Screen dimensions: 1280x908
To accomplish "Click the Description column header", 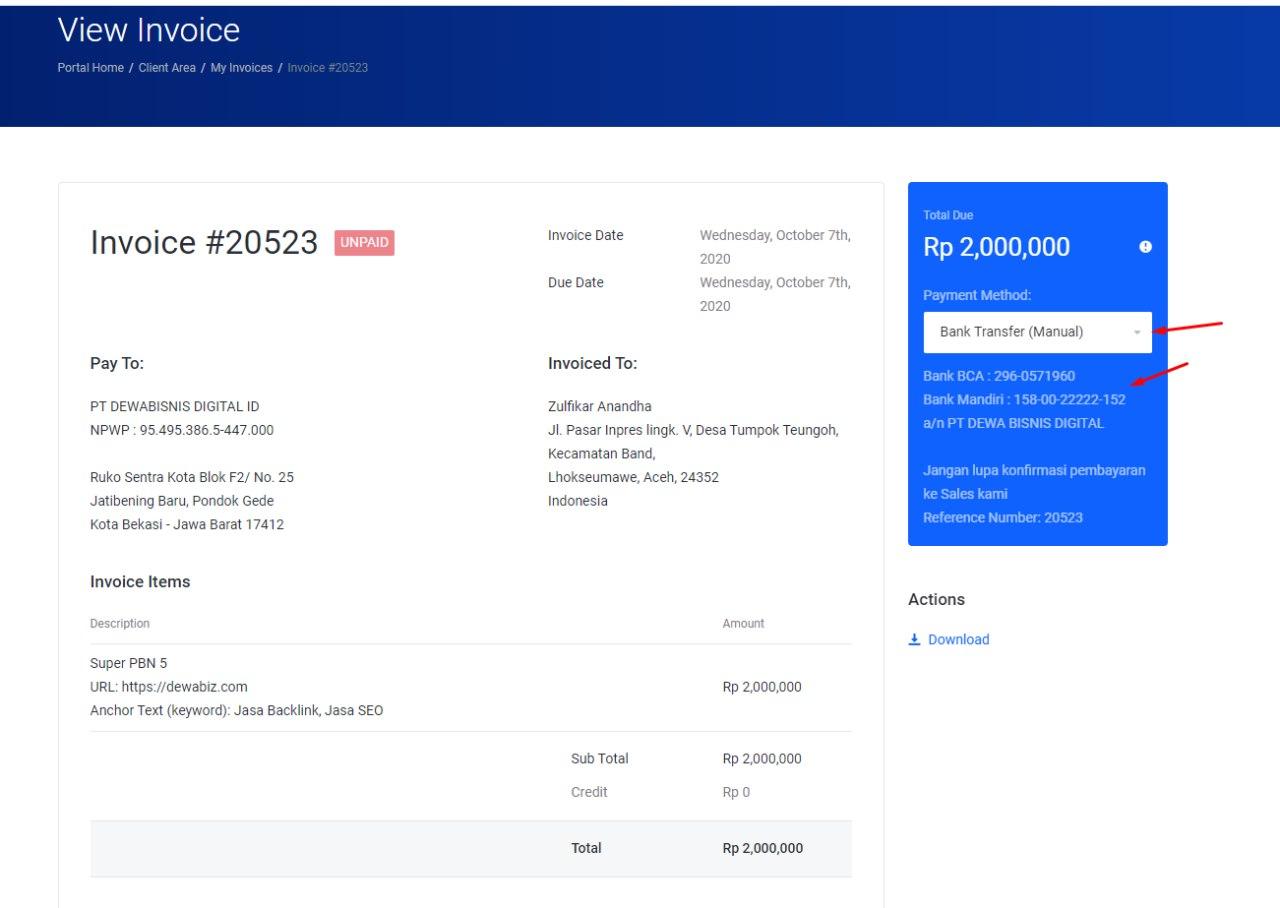I will pos(120,624).
